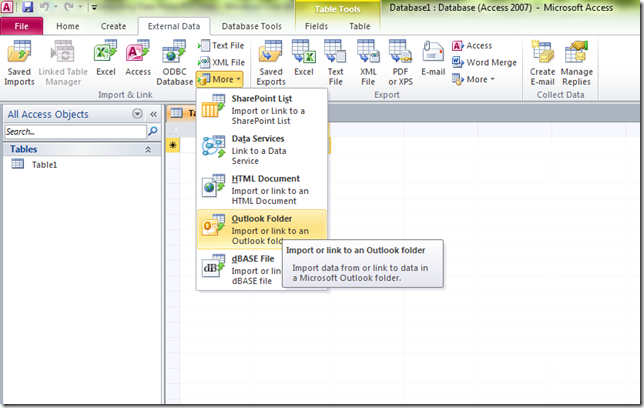Open Saved Imports
This screenshot has height=408, width=644.
19,63
